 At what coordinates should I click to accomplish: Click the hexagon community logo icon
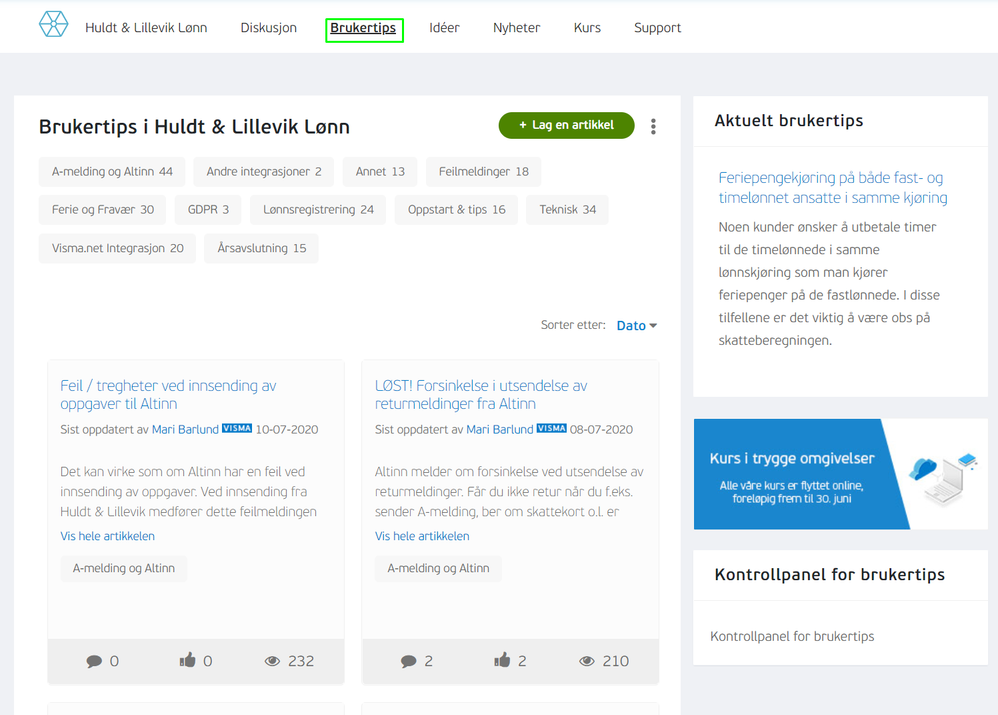click(53, 24)
